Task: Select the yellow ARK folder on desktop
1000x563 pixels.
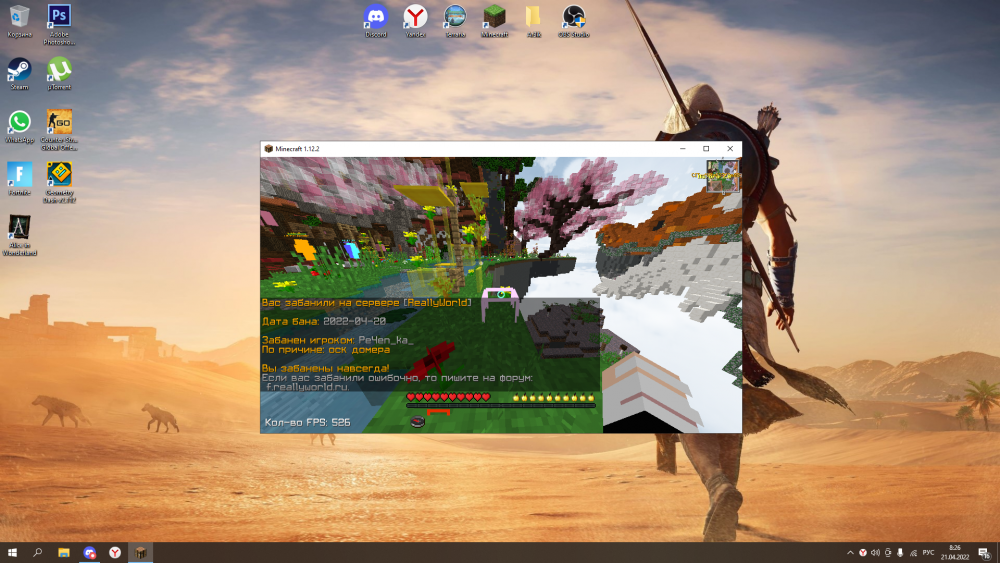Action: (534, 21)
